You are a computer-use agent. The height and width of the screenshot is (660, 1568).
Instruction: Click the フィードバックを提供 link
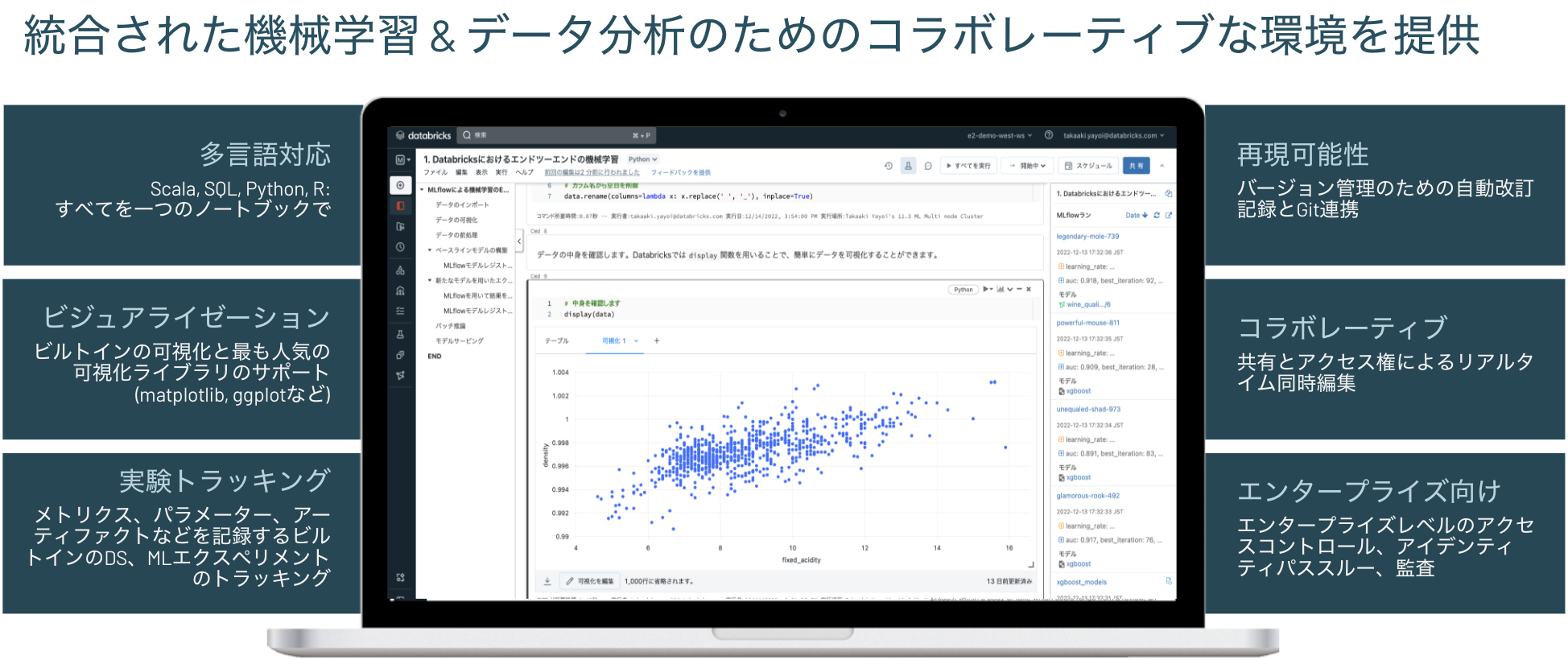(681, 172)
